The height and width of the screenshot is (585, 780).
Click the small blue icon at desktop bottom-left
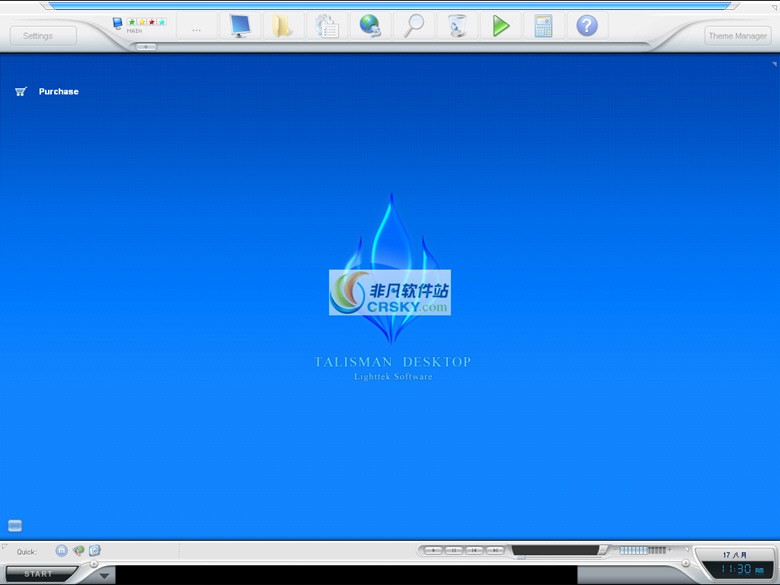pos(15,526)
